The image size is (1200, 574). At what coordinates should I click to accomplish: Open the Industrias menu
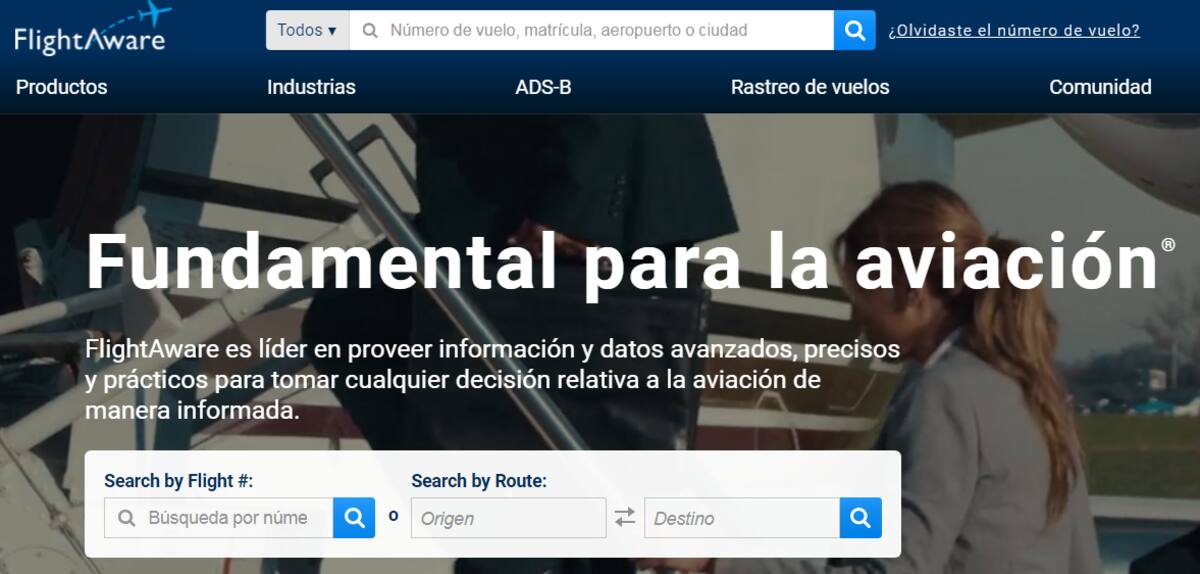311,87
